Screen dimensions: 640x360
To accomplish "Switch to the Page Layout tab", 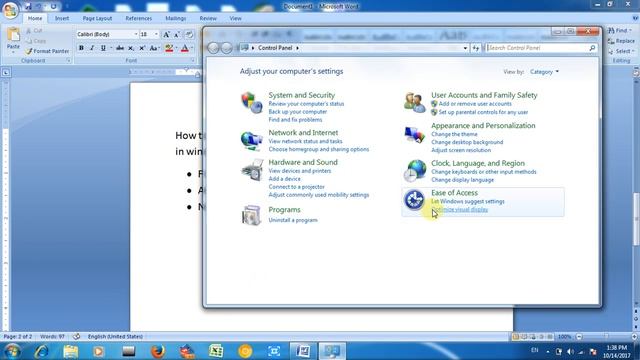I will pyautogui.click(x=97, y=18).
